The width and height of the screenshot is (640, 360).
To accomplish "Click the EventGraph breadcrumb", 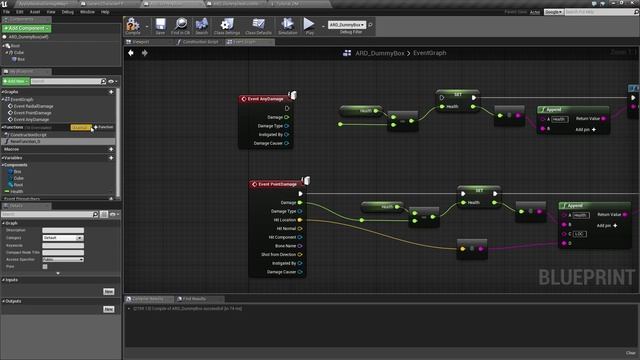I will (429, 53).
